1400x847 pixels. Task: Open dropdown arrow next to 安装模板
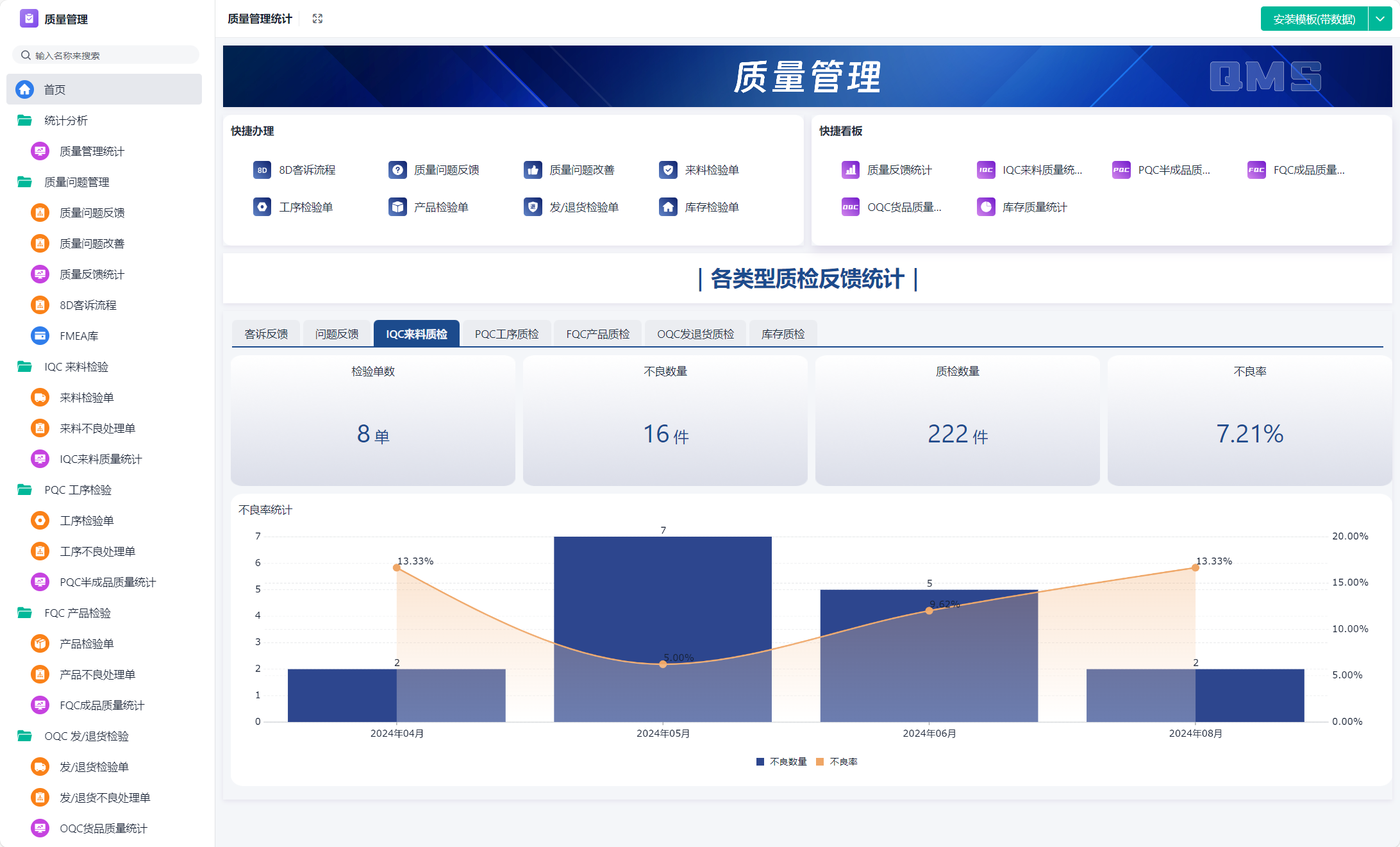tap(1380, 19)
